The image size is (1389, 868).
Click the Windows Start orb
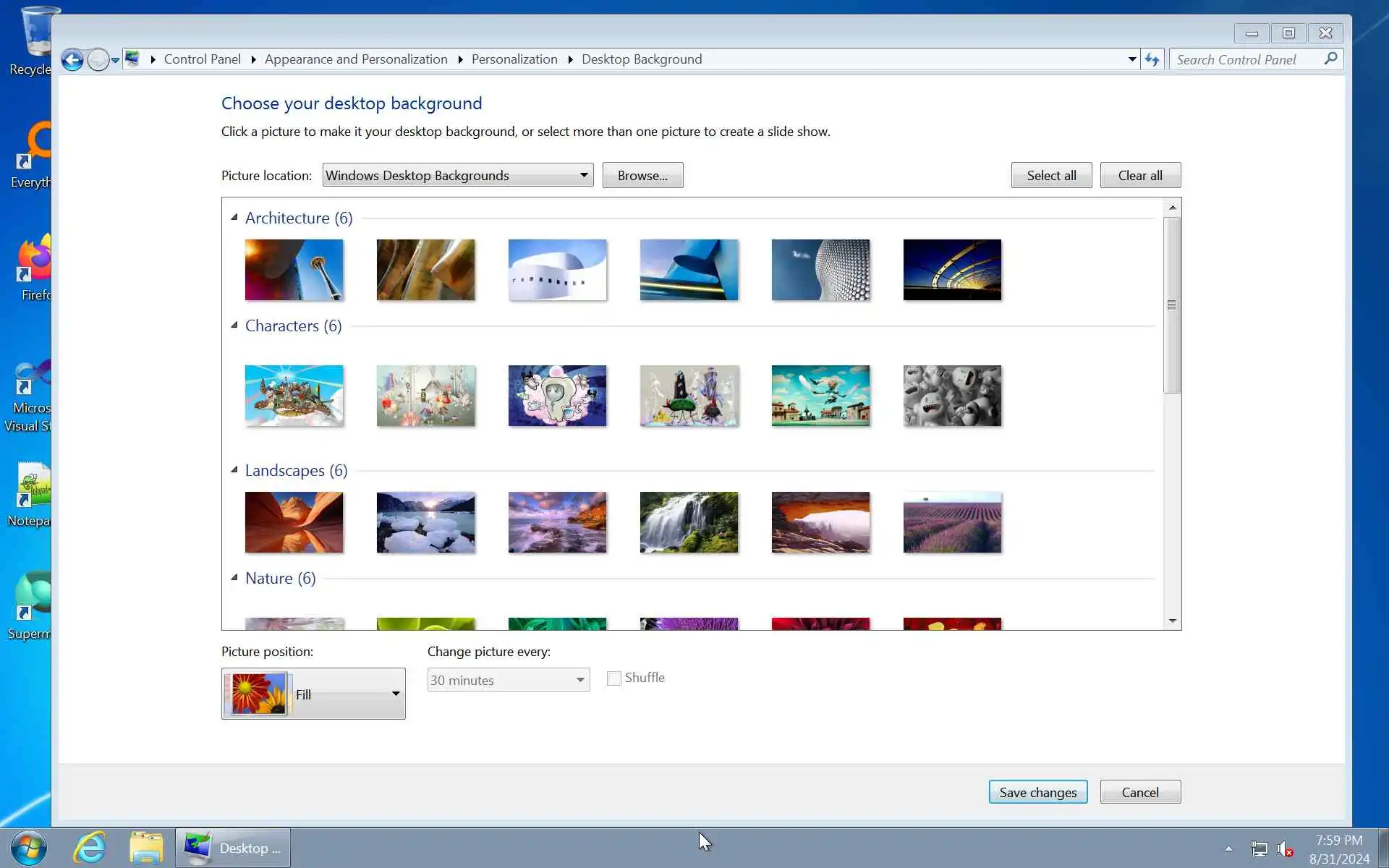pyautogui.click(x=29, y=847)
